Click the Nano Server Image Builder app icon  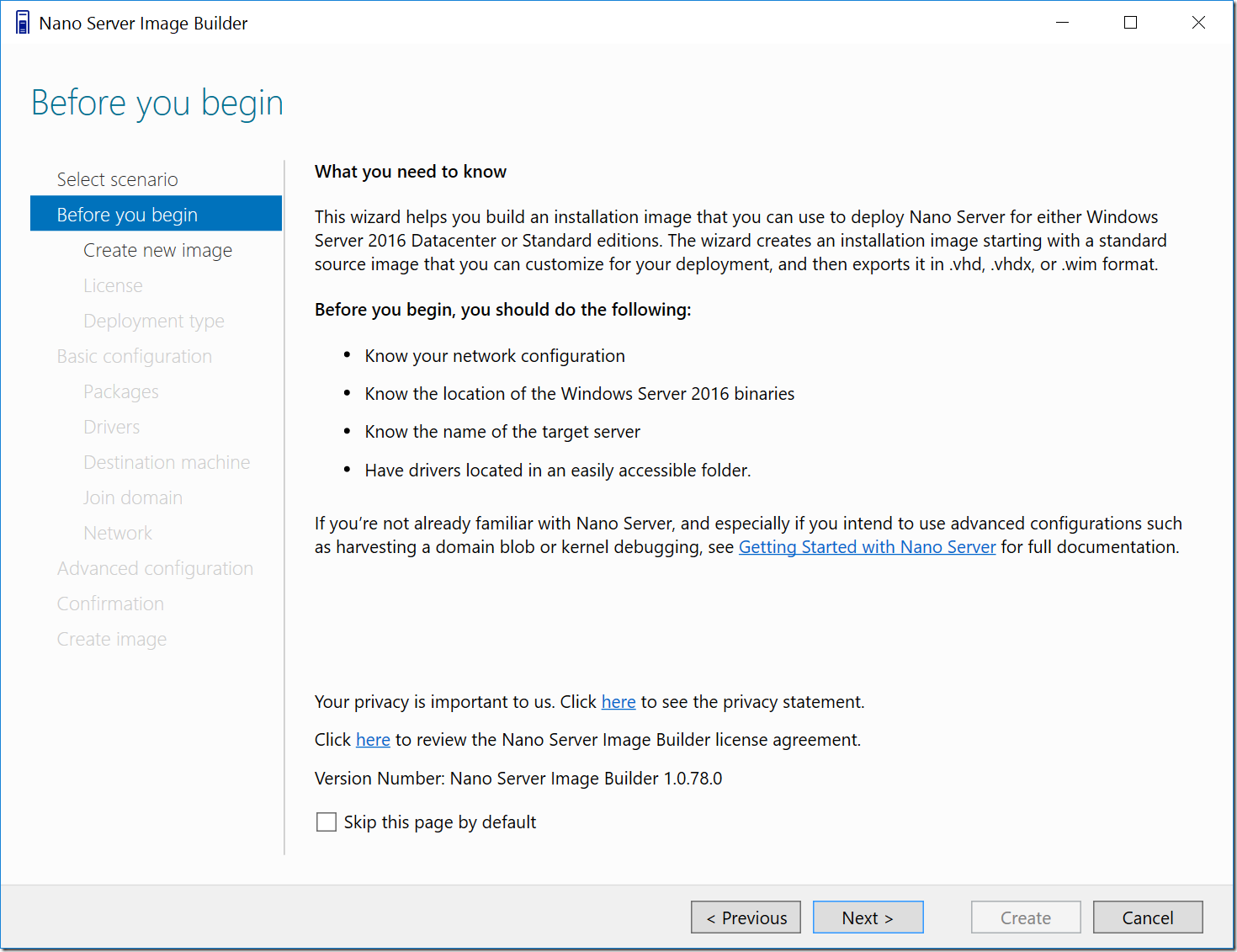[x=23, y=23]
